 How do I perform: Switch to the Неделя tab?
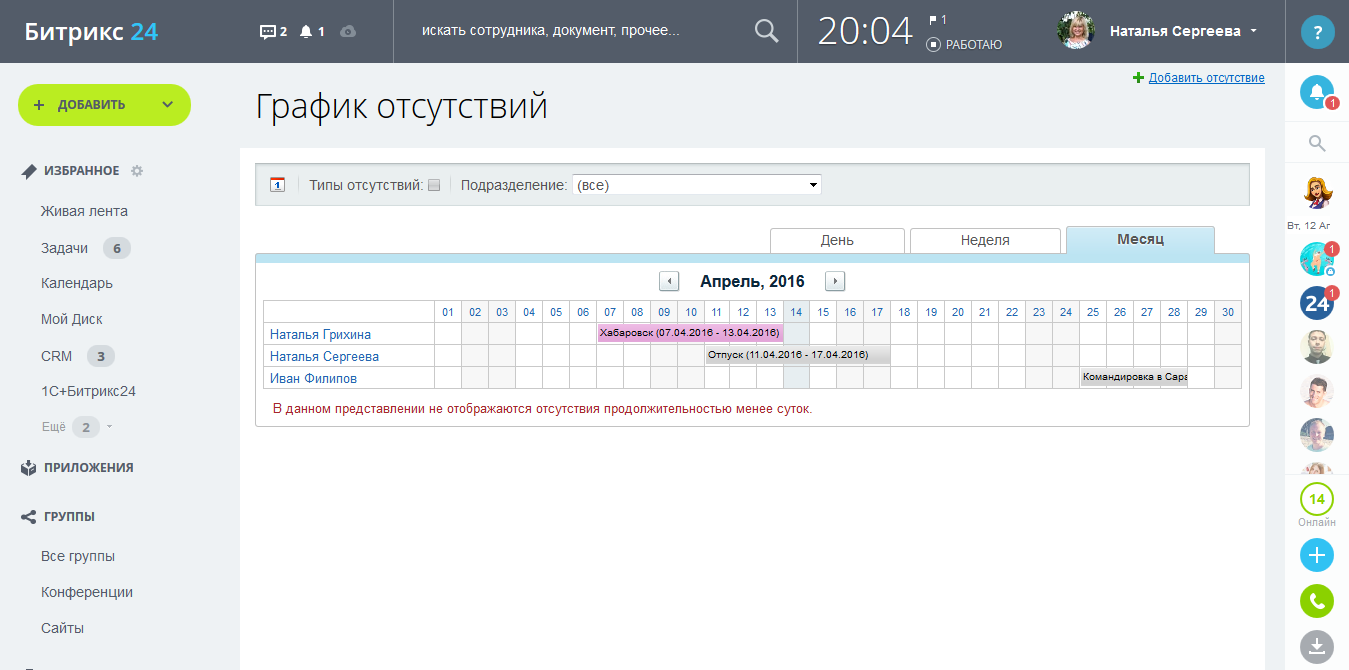985,240
